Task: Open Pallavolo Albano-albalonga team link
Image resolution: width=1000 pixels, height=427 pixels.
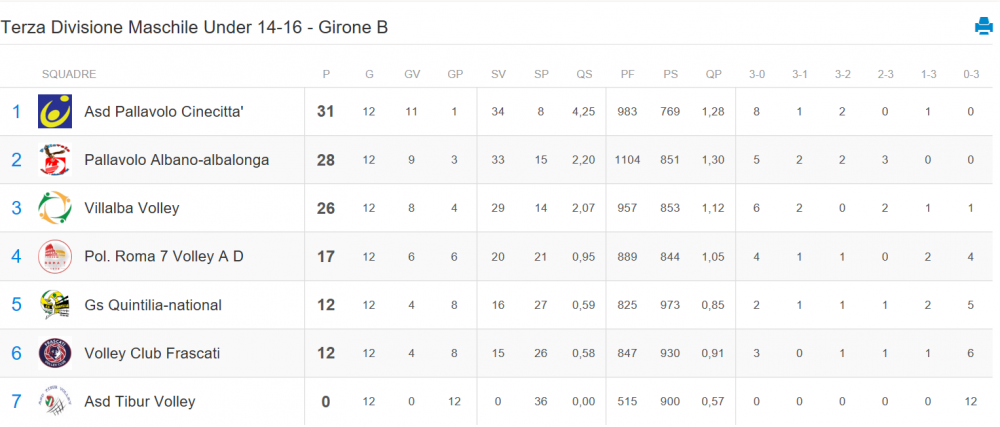Action: [177, 160]
